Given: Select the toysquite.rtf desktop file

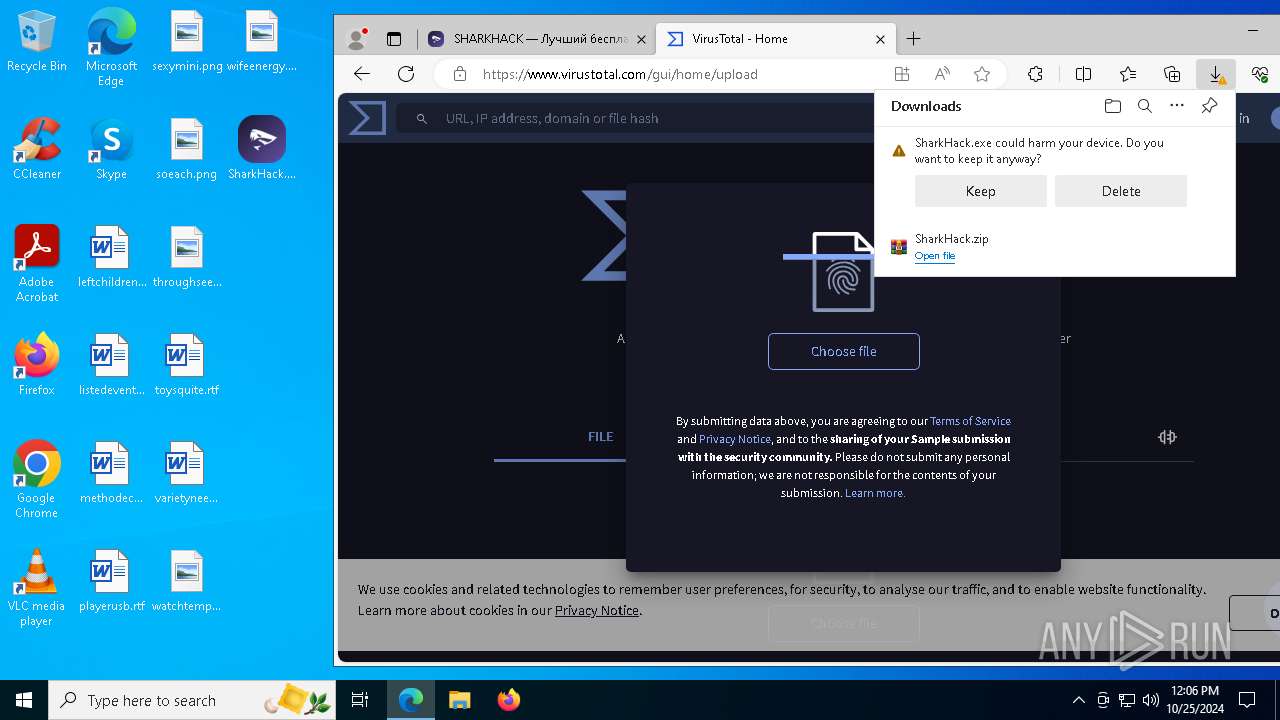Looking at the screenshot, I should pos(187,365).
